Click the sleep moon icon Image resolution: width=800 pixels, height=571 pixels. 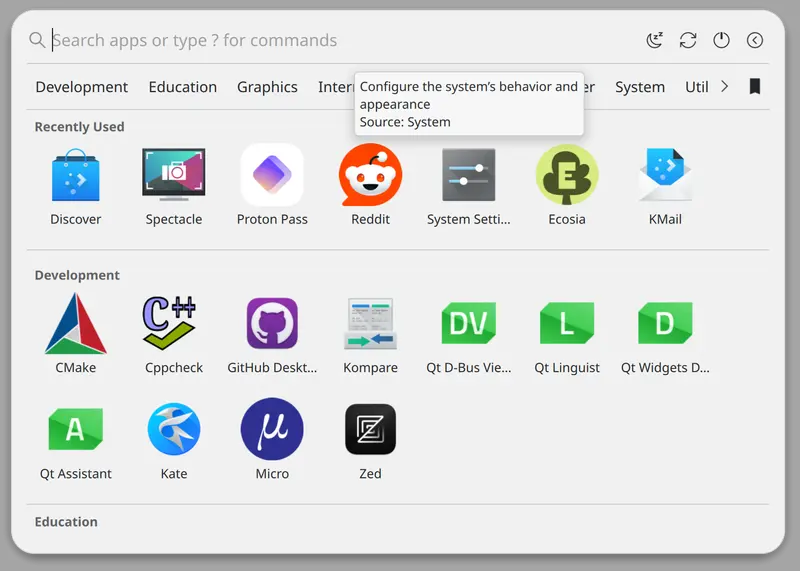coord(655,40)
